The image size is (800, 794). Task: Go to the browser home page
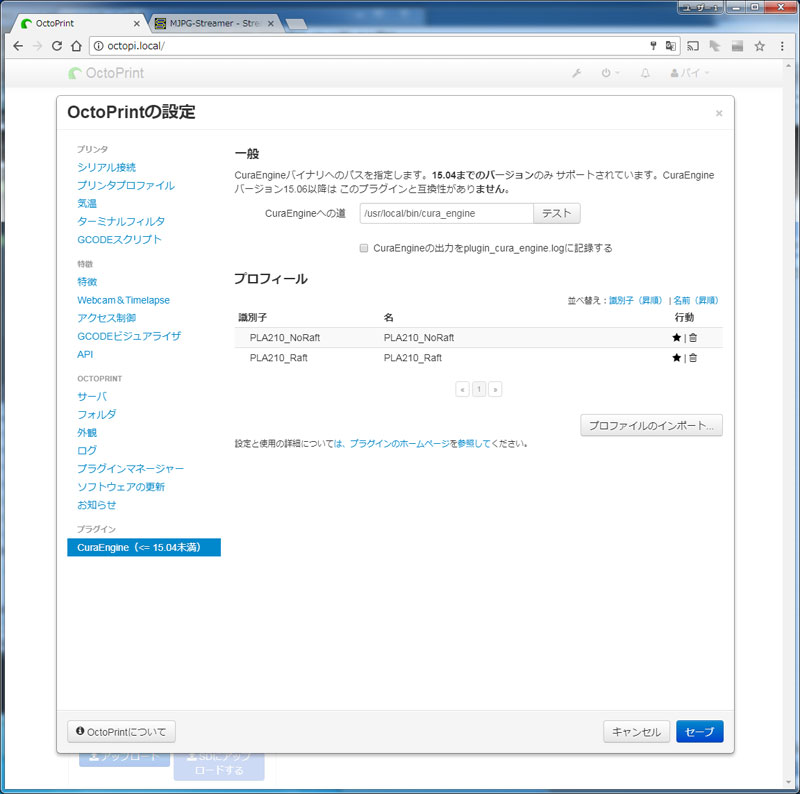[76, 46]
